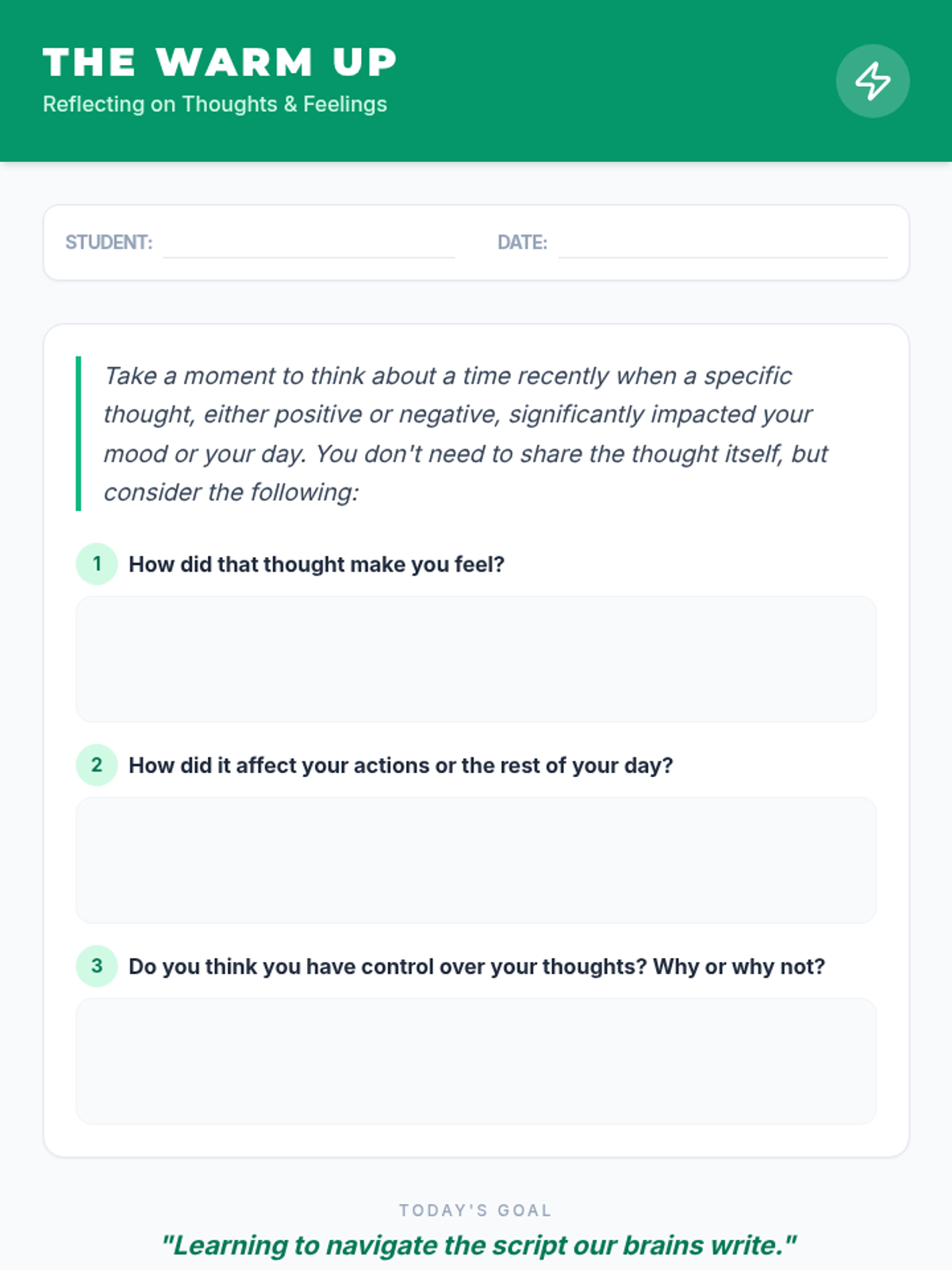Screen dimensions: 952x1270
Task: Click the answer box for question 1
Action: [x=476, y=659]
